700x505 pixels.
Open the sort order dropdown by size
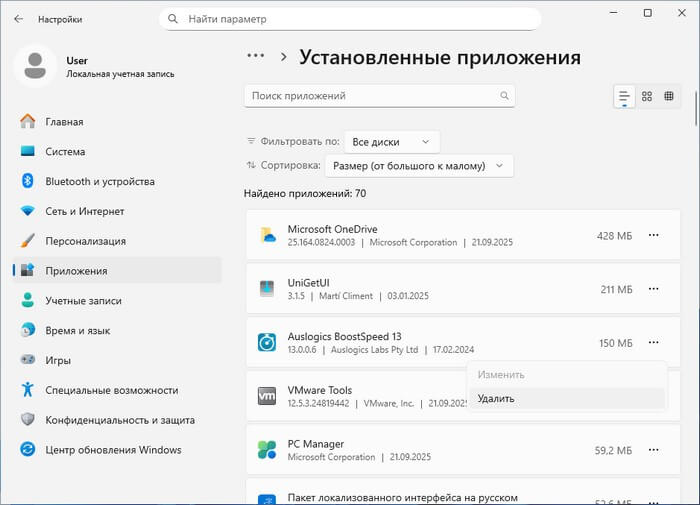[x=418, y=166]
